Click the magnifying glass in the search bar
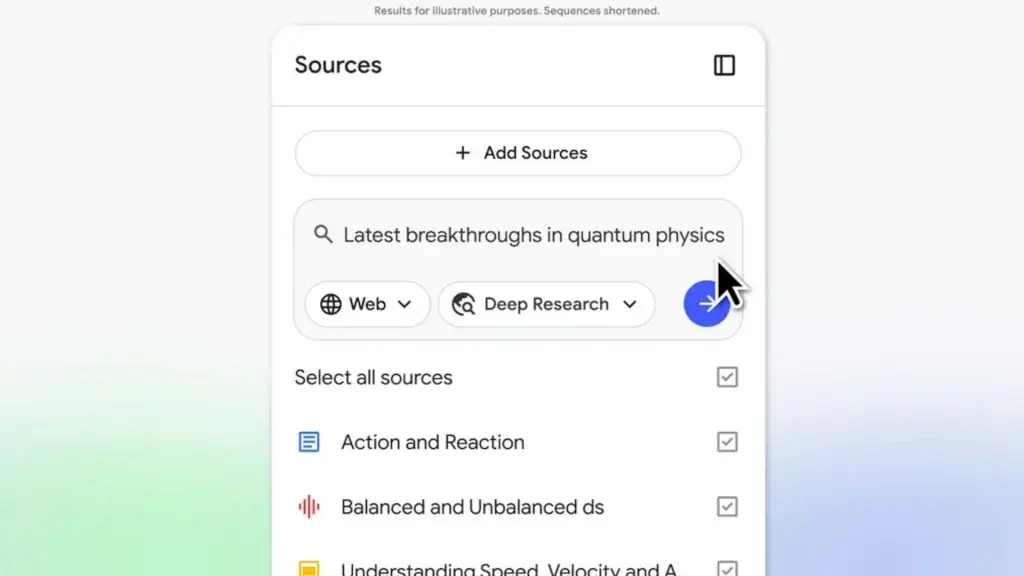This screenshot has width=1024, height=576. [x=322, y=234]
